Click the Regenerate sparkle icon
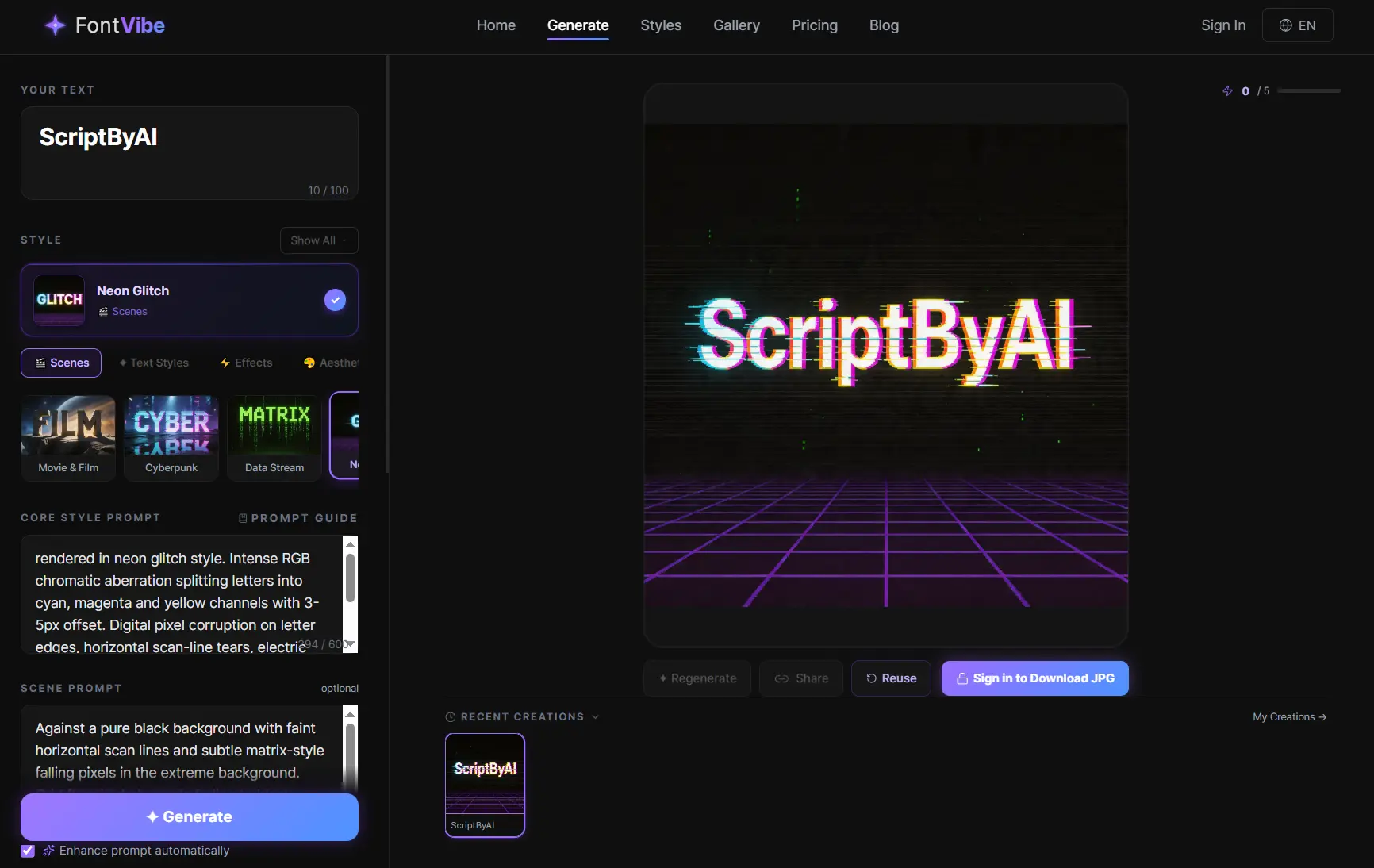The height and width of the screenshot is (868, 1374). click(x=663, y=678)
